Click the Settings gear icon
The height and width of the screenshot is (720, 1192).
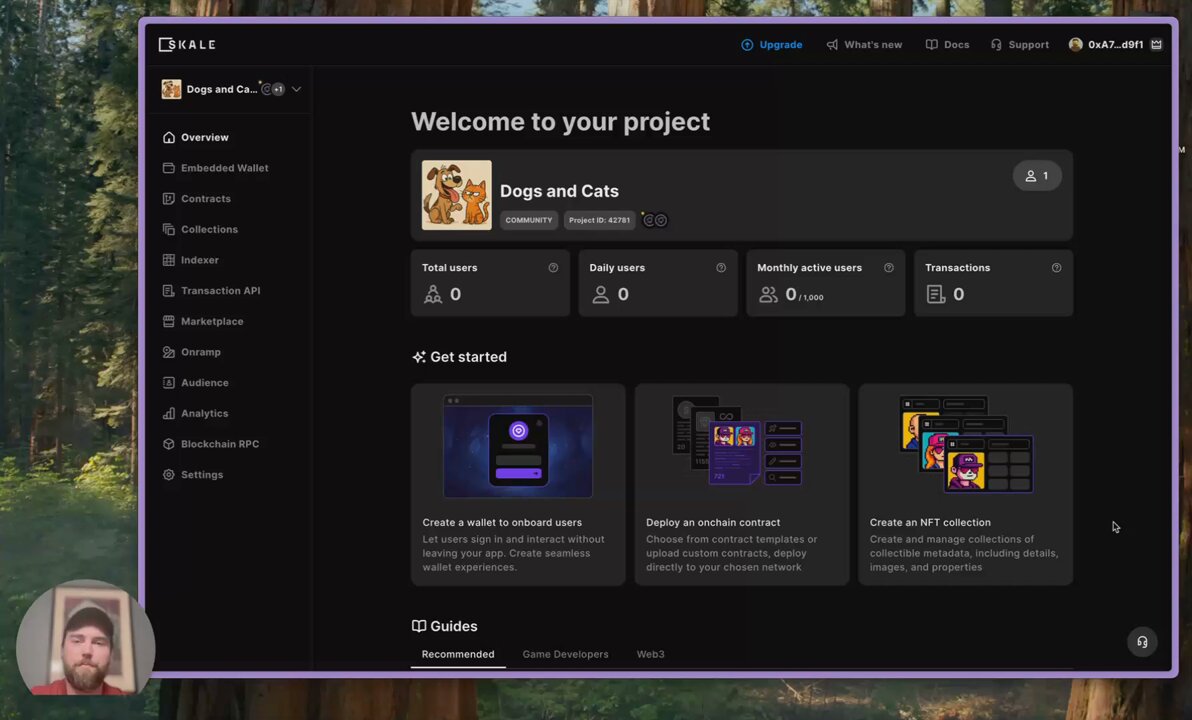(x=169, y=474)
